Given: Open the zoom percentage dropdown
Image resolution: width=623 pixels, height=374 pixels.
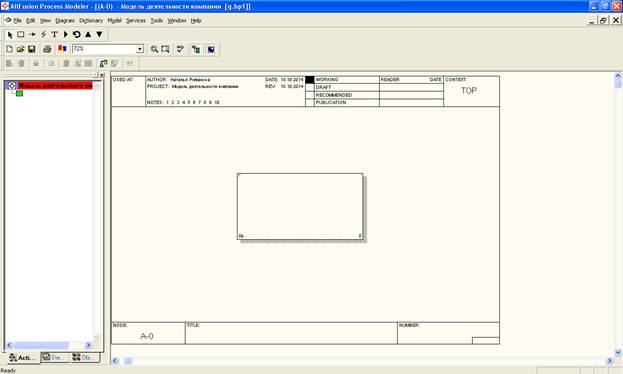Looking at the screenshot, I should tap(140, 49).
